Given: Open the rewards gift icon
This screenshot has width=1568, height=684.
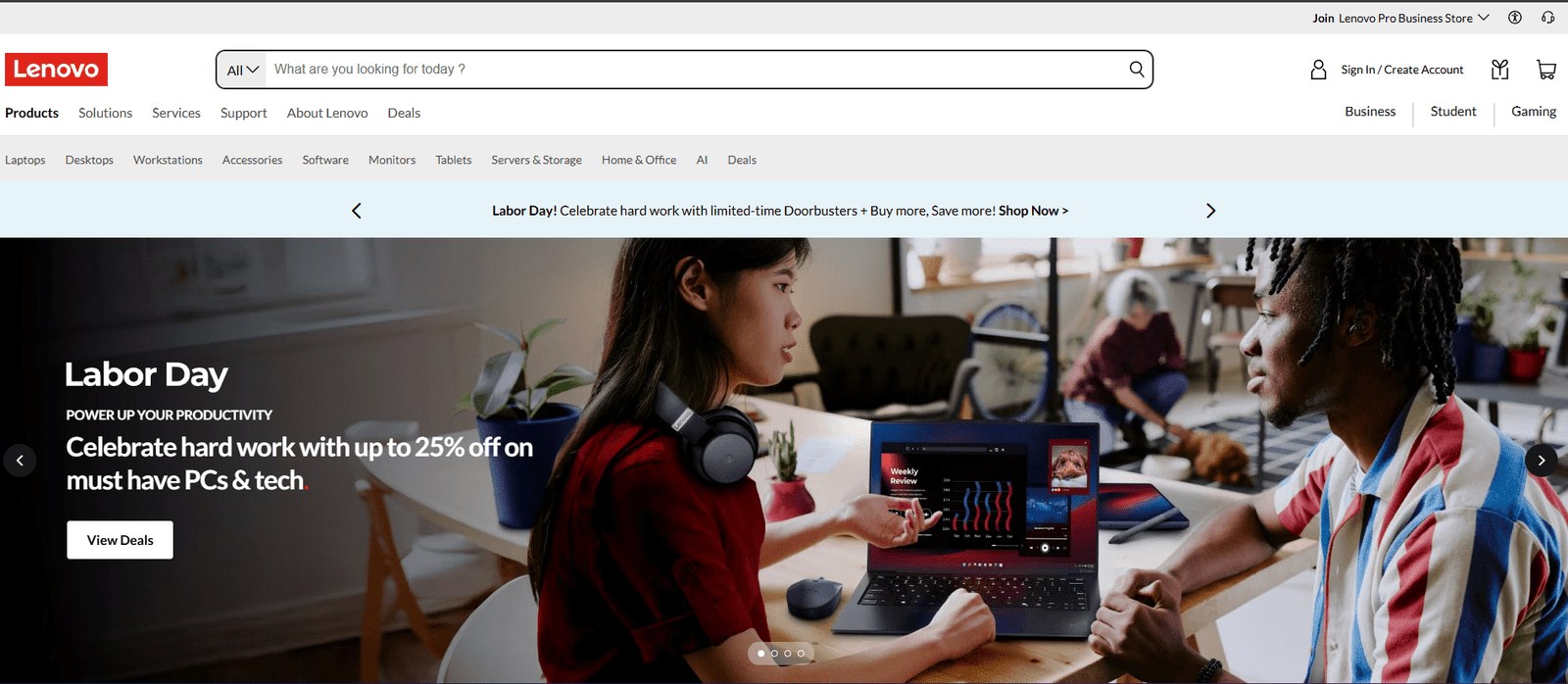Looking at the screenshot, I should coord(1499,70).
